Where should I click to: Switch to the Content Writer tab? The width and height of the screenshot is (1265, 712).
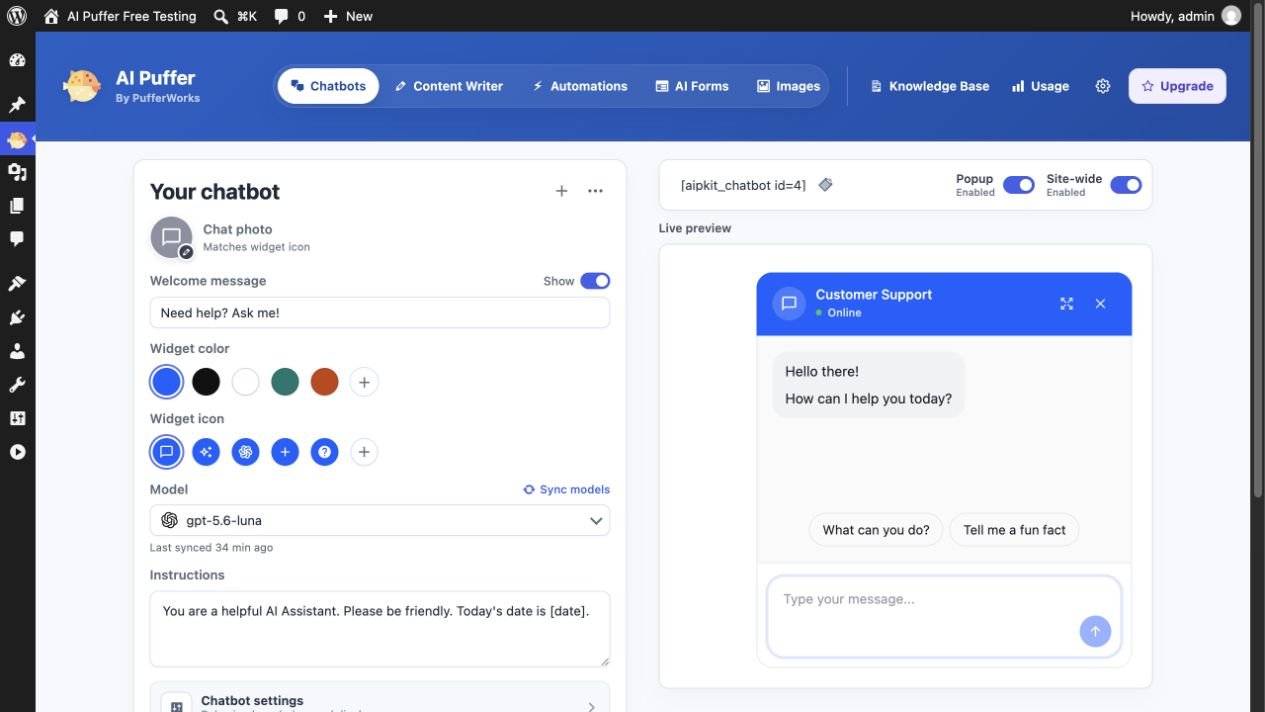[449, 86]
